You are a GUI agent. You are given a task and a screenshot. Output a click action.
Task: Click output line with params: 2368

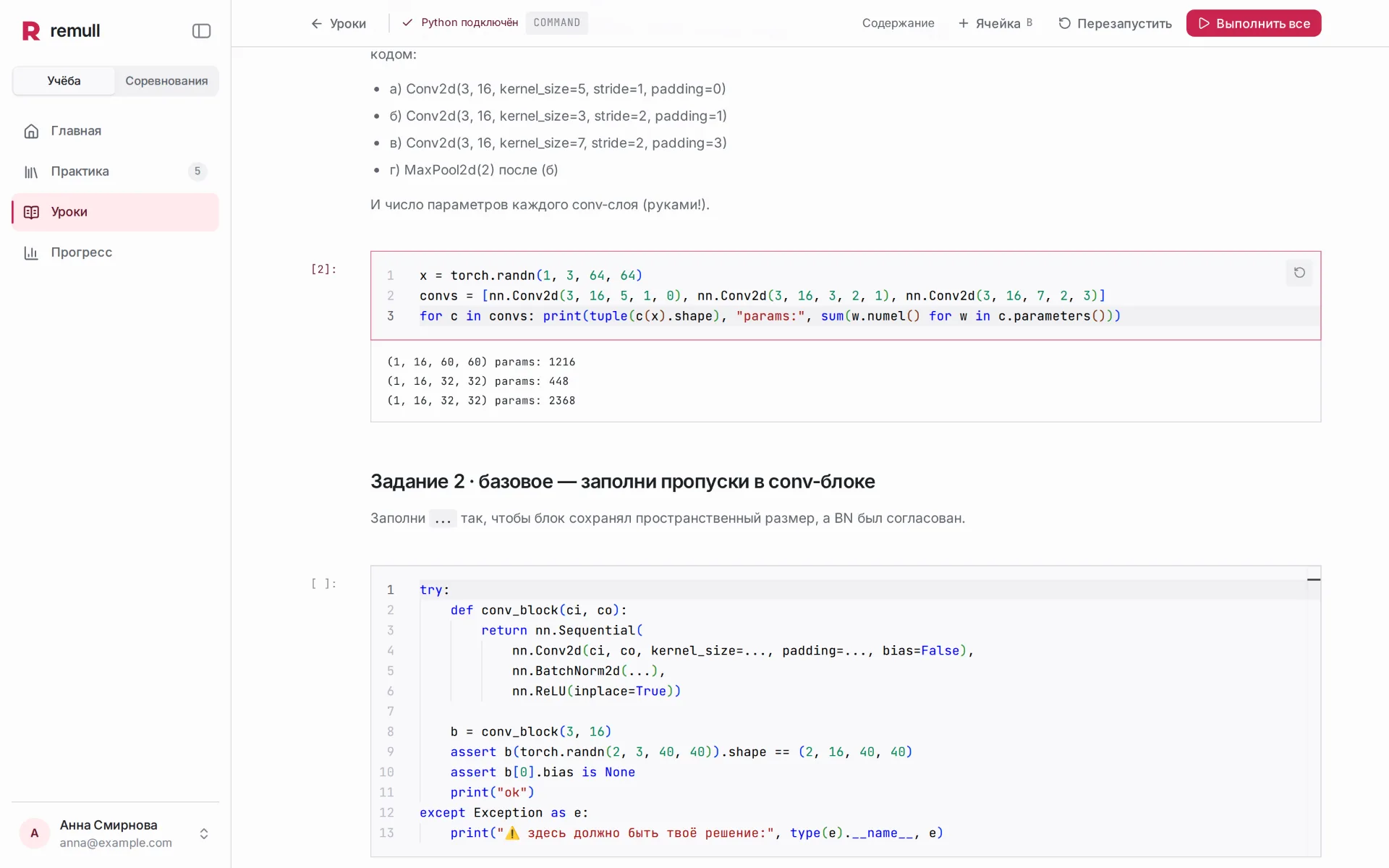[x=481, y=401]
